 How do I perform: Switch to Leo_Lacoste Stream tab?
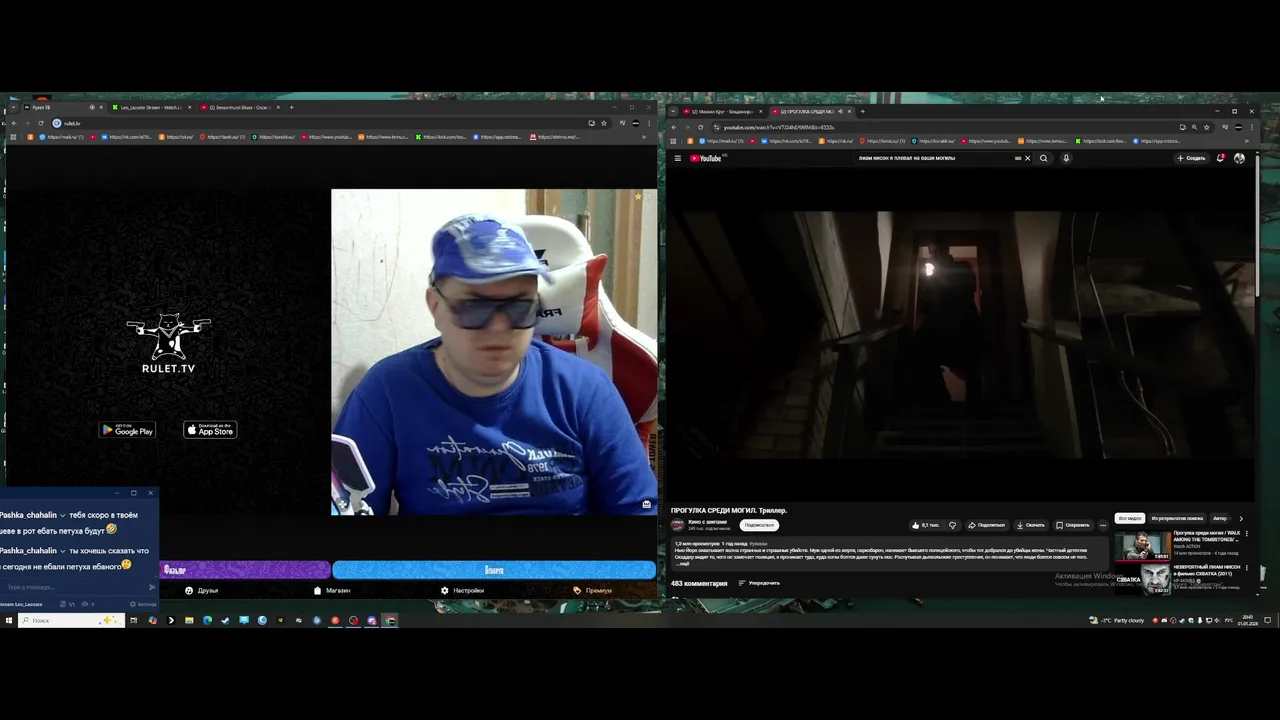tap(150, 107)
